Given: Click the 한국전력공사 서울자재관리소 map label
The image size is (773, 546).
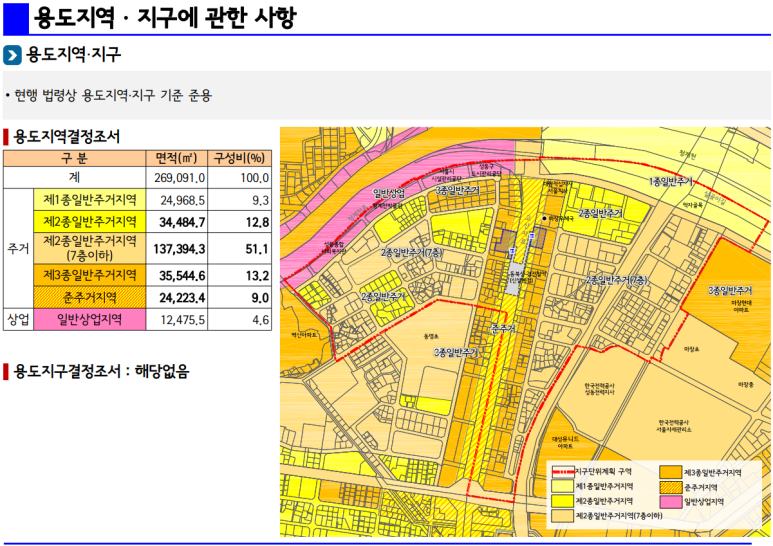Looking at the screenshot, I should 674,426.
